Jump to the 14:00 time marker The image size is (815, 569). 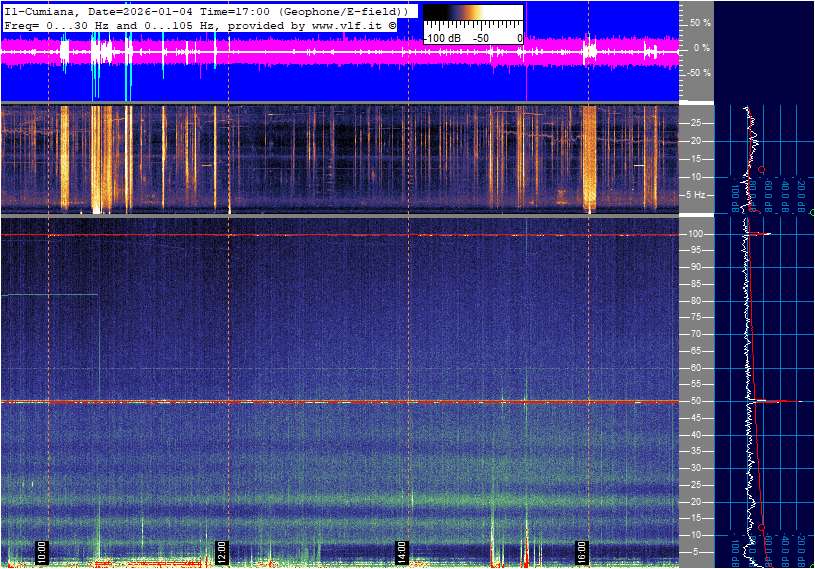click(401, 552)
